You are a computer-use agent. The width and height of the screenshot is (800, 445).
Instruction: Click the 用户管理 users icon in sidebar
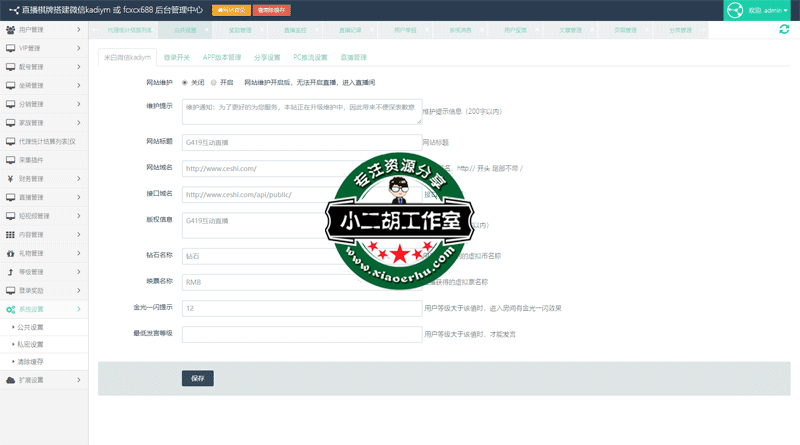(x=10, y=30)
